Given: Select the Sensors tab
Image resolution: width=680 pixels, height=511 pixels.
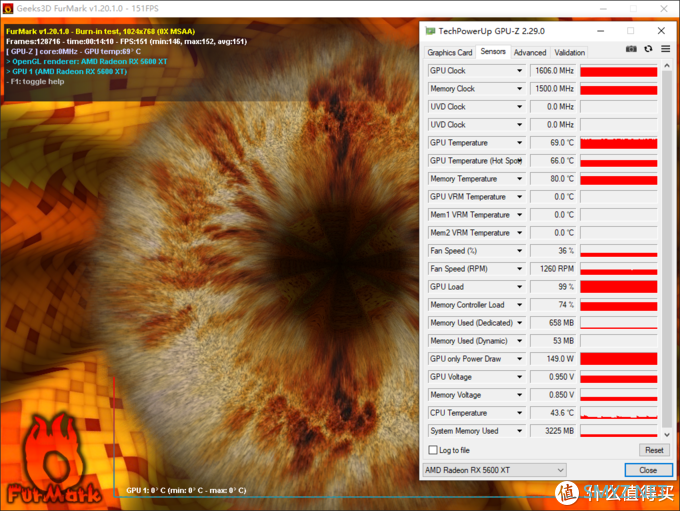Looking at the screenshot, I should click(493, 52).
